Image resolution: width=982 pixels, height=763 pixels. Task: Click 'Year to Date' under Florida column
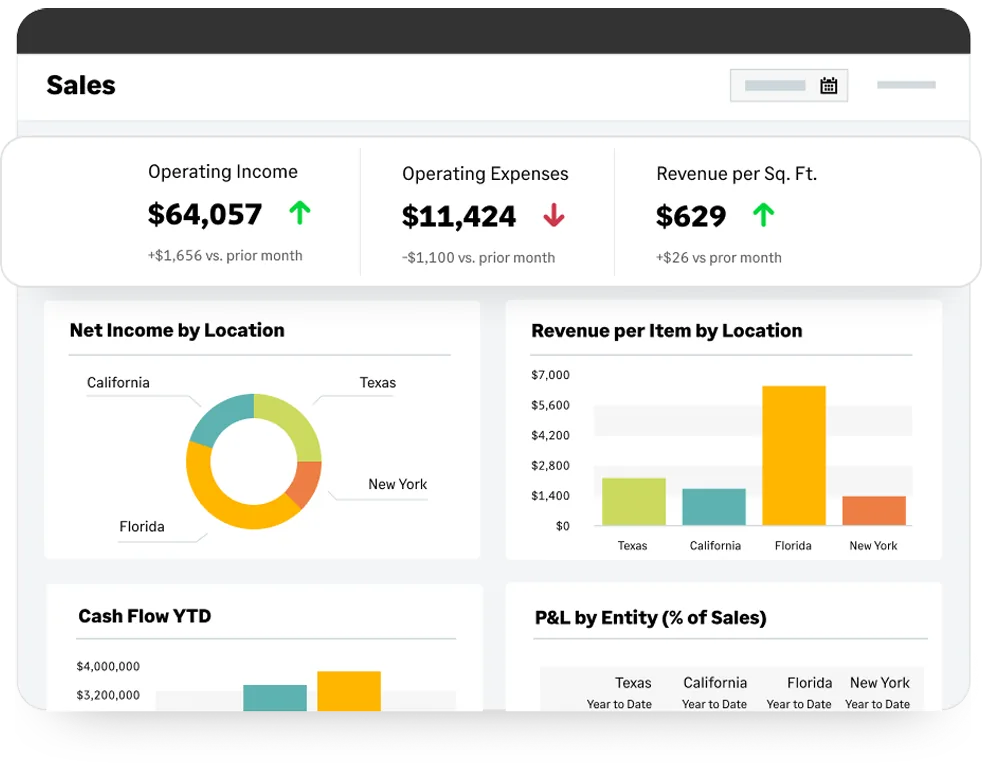tap(799, 704)
